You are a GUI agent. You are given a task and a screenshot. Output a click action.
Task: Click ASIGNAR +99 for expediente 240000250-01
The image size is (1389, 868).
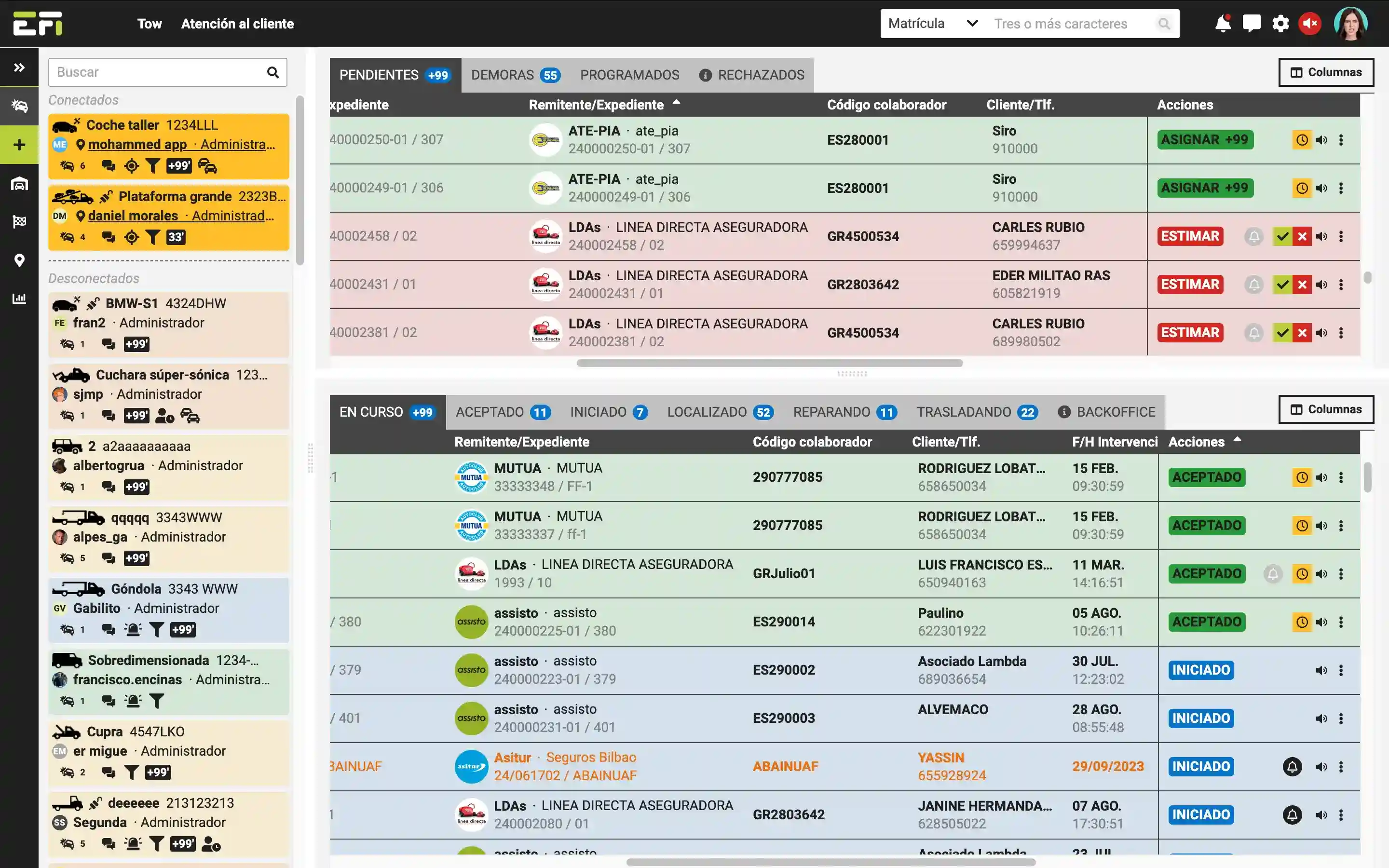point(1205,139)
